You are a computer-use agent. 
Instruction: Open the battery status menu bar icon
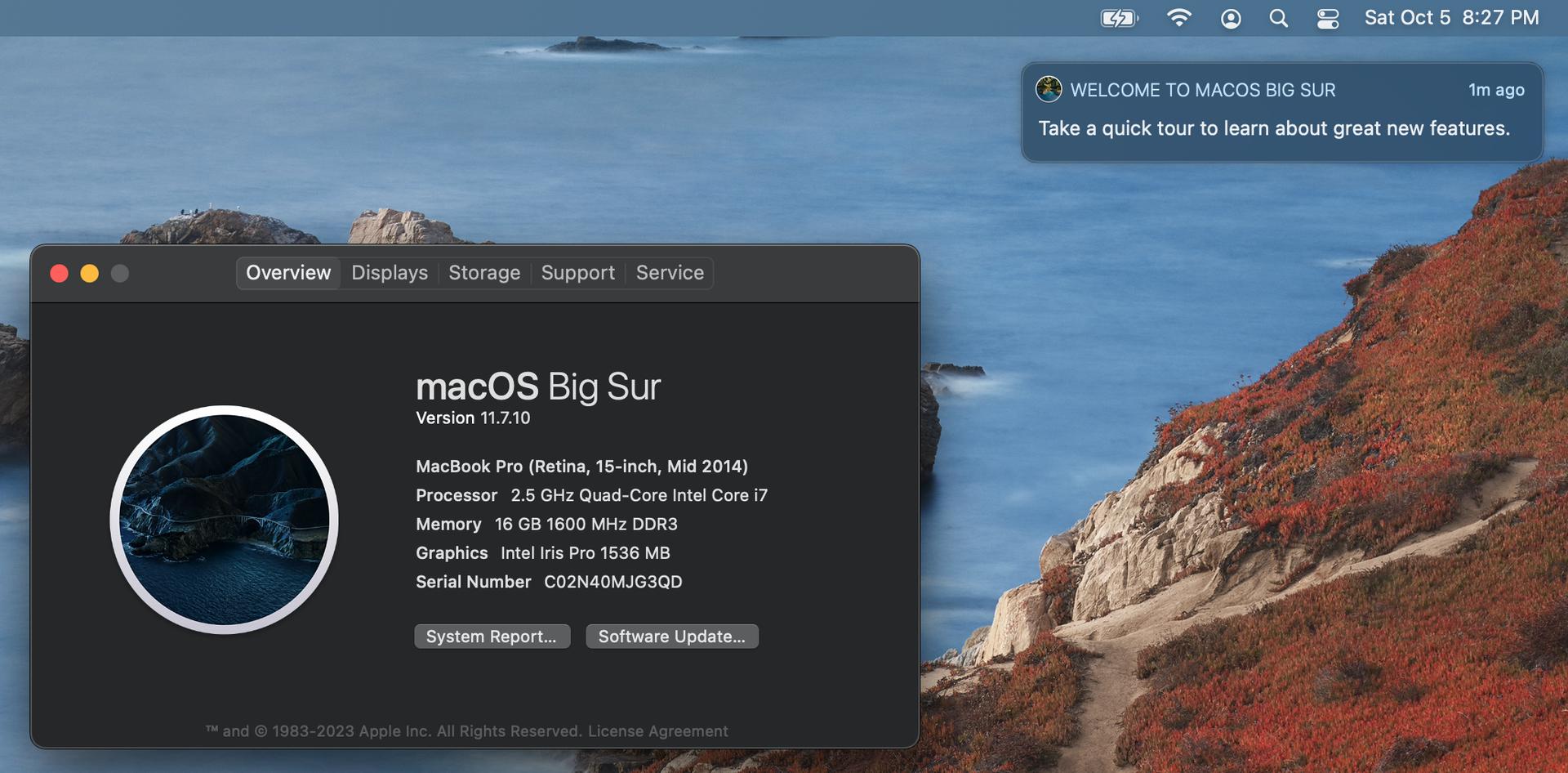(1119, 18)
